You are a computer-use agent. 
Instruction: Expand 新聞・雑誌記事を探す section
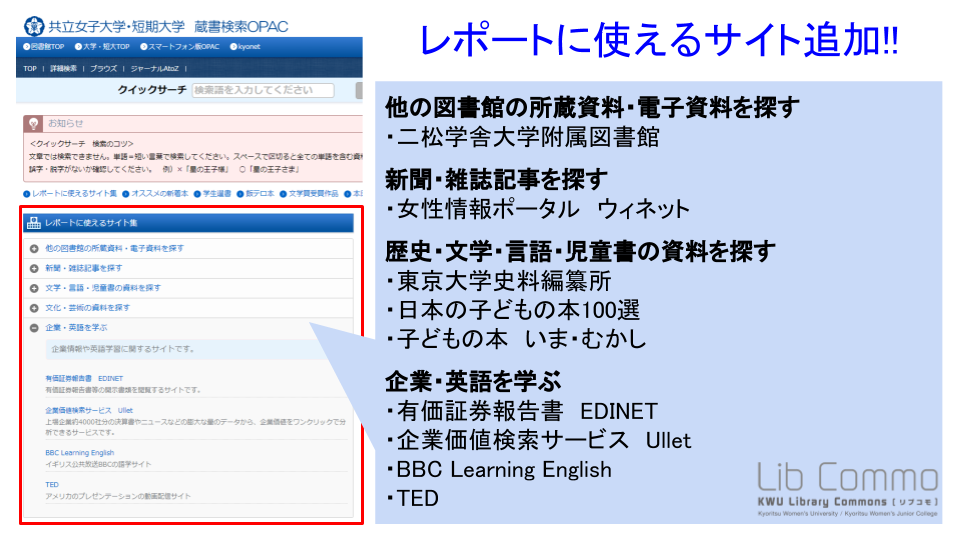[34, 268]
